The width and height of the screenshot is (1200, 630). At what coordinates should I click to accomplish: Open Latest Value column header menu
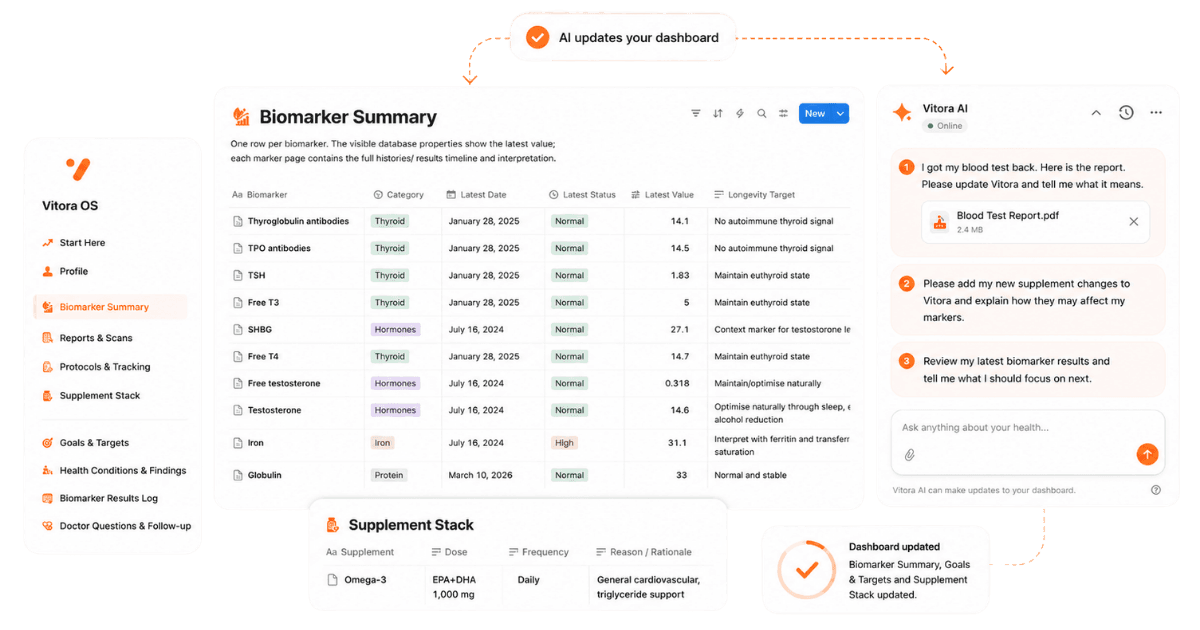pos(663,195)
